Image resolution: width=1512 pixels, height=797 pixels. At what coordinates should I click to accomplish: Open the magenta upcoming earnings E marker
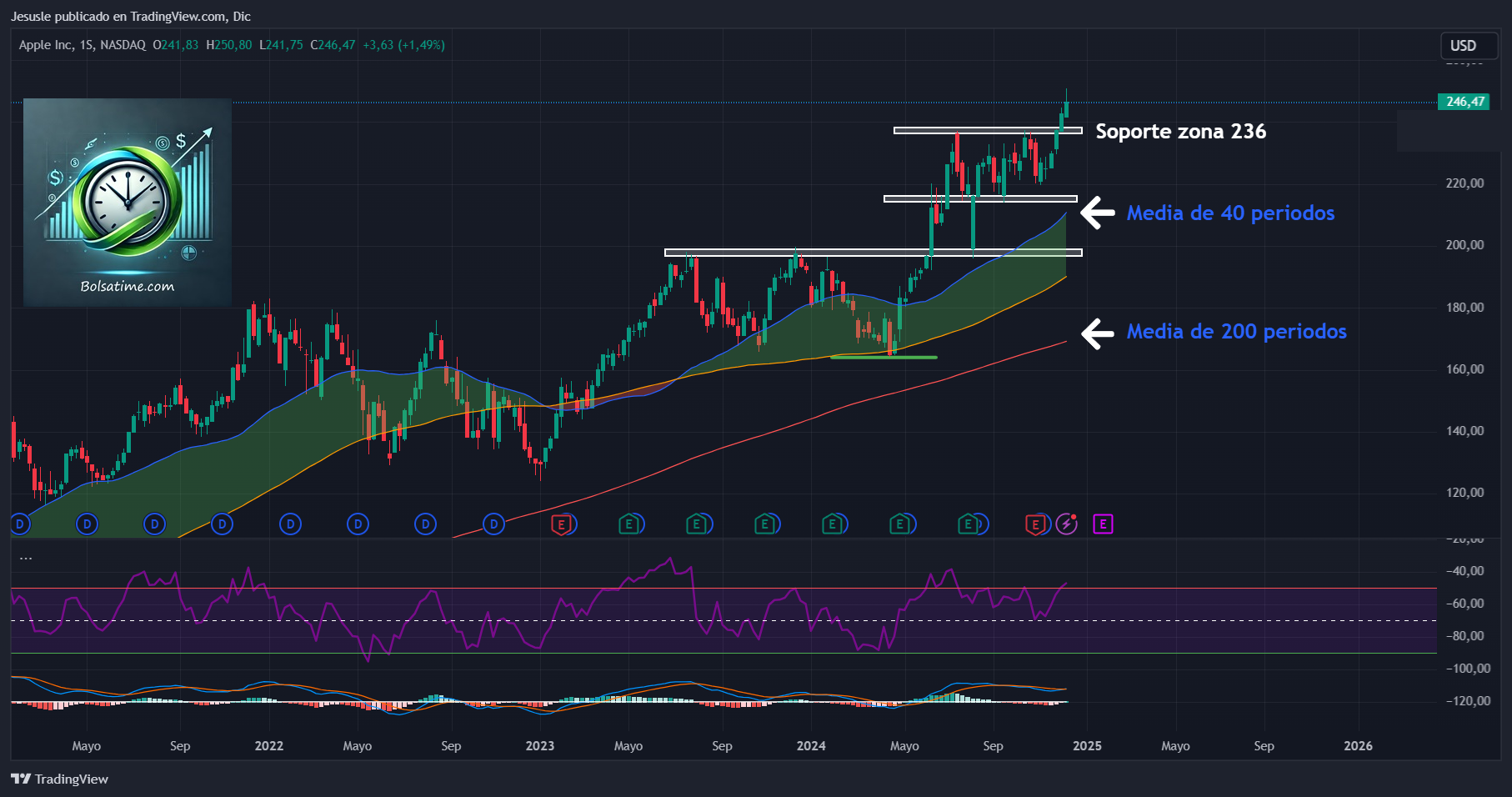pos(1103,524)
